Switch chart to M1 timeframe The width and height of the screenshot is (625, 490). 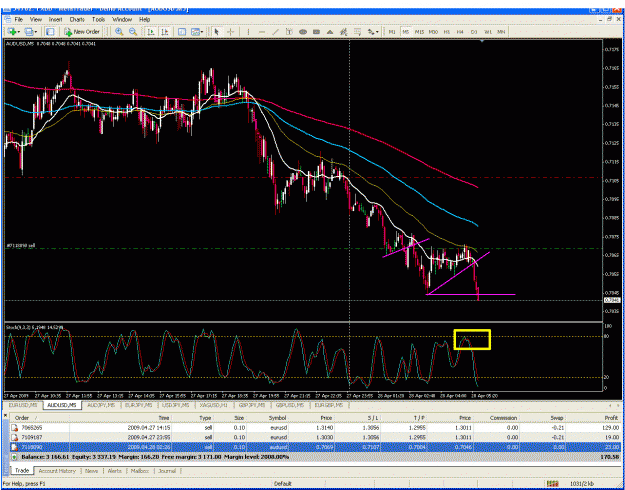point(392,31)
